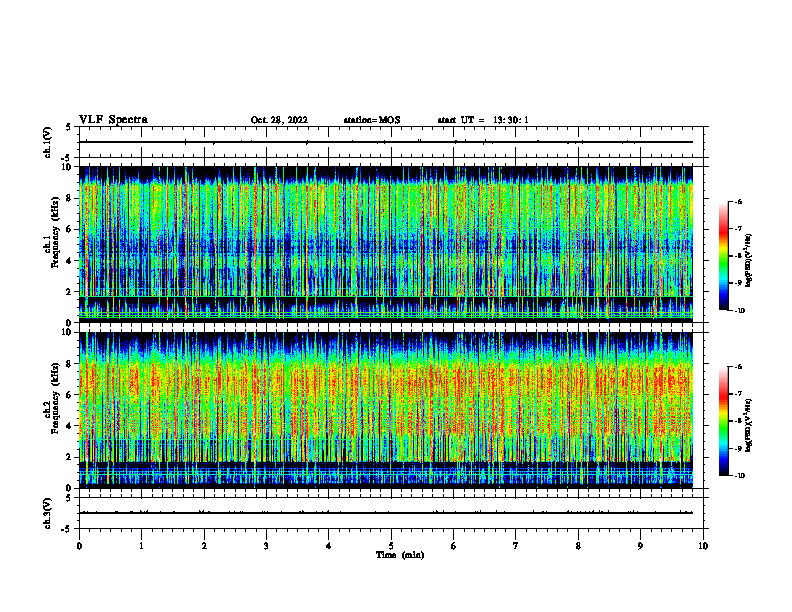
Task: Click the ch.1 spectrogram color scale bar
Action: [x=723, y=256]
